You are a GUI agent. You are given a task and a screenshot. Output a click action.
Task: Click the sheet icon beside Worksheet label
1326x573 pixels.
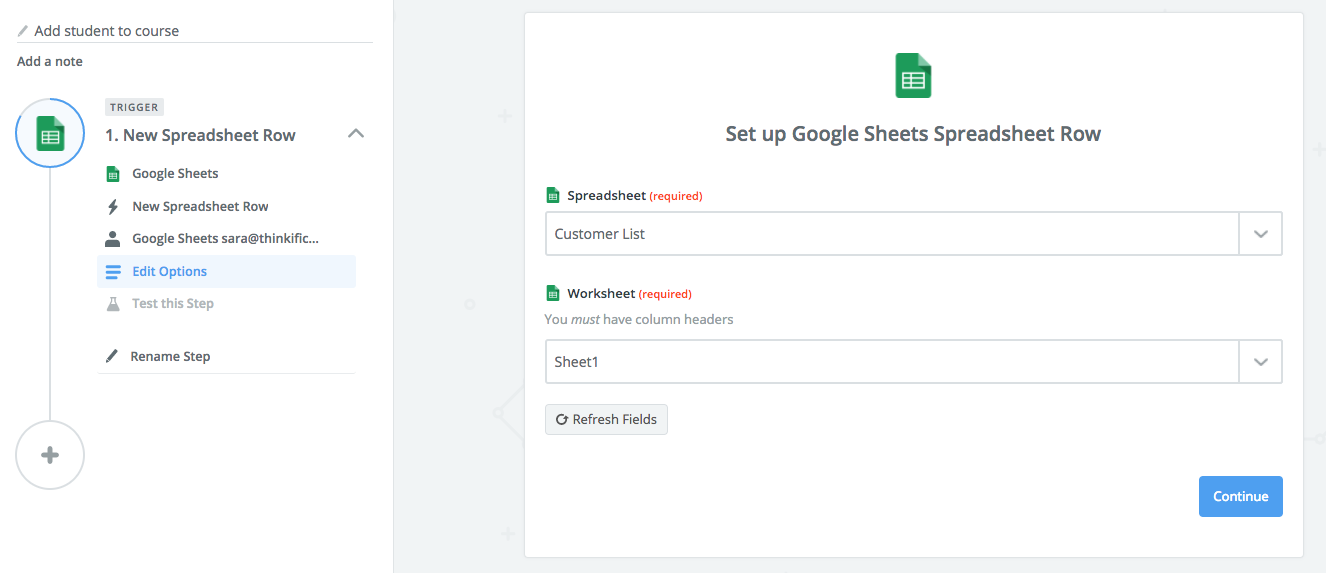point(552,293)
